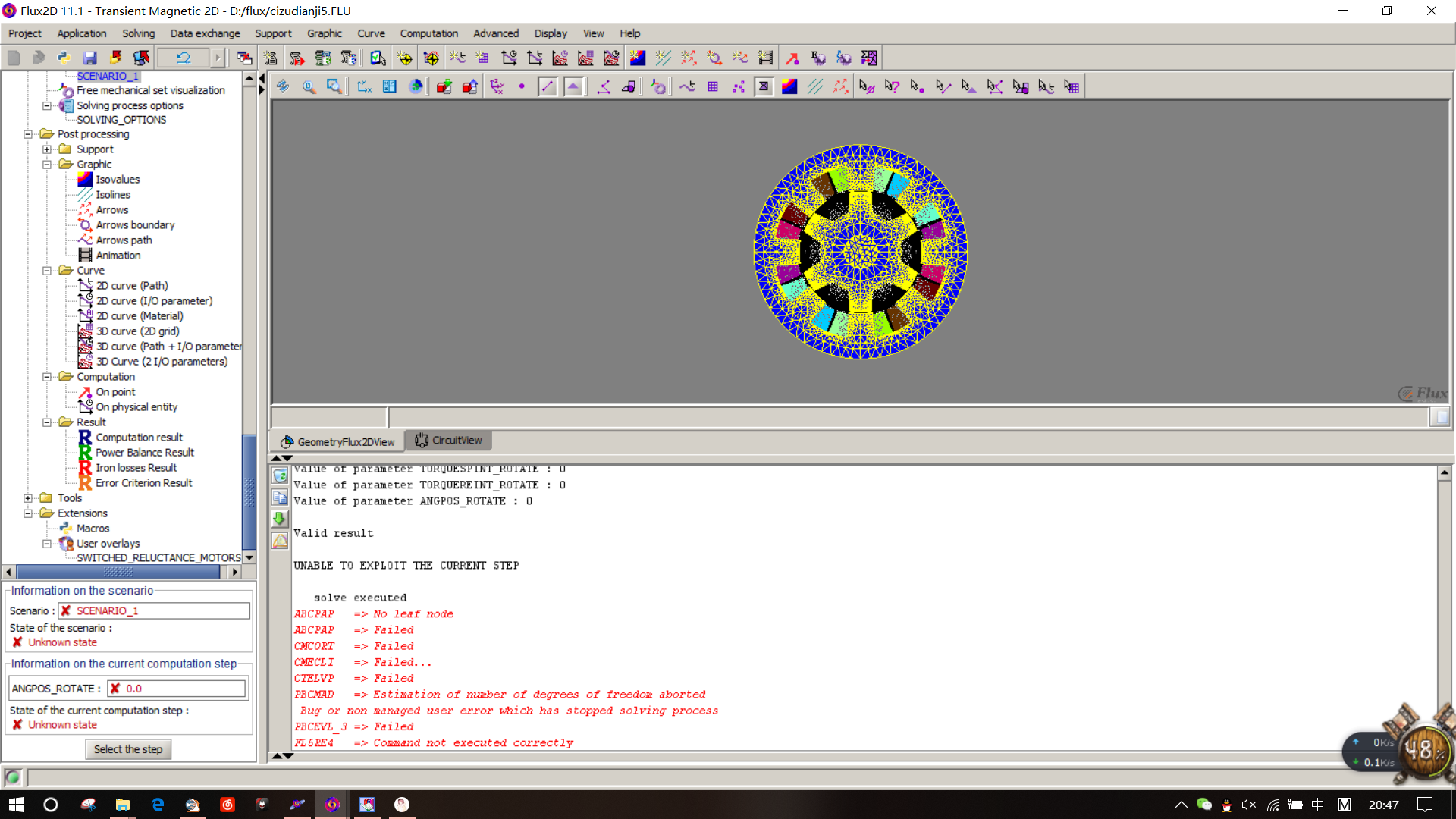Open the Solving menu

pos(138,33)
